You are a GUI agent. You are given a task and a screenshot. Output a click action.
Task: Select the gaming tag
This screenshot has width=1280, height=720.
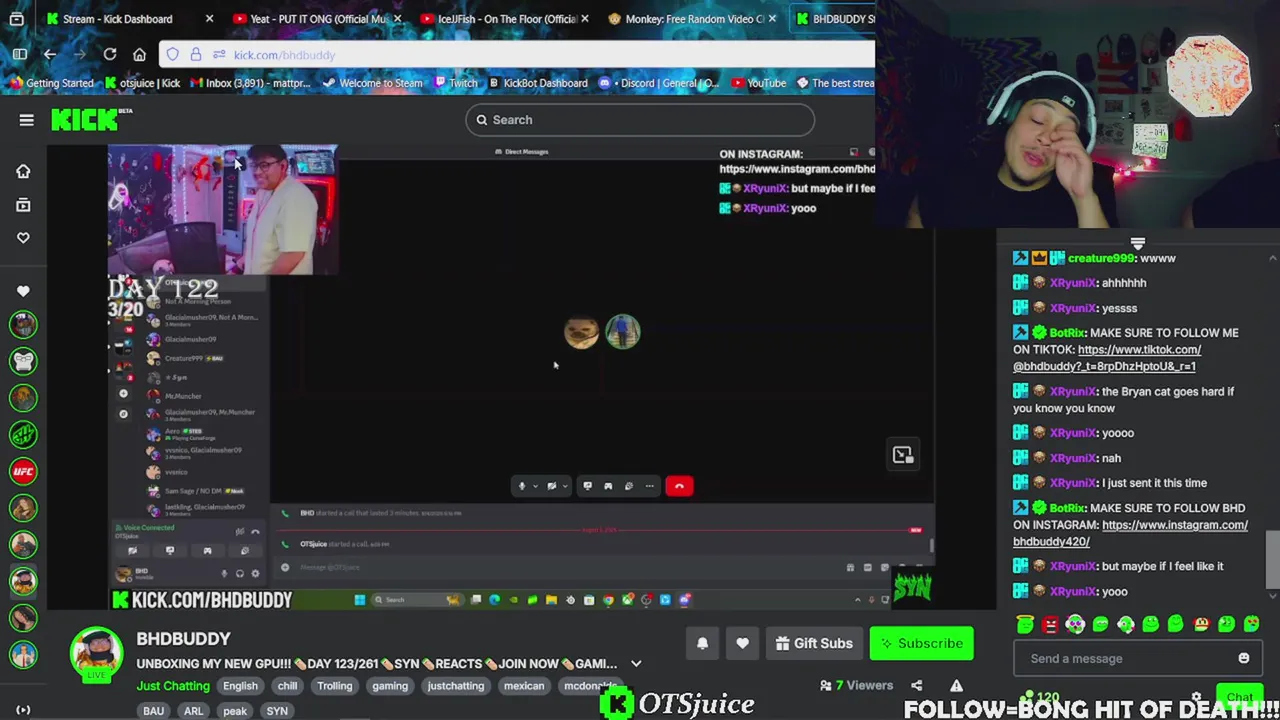pyautogui.click(x=390, y=686)
